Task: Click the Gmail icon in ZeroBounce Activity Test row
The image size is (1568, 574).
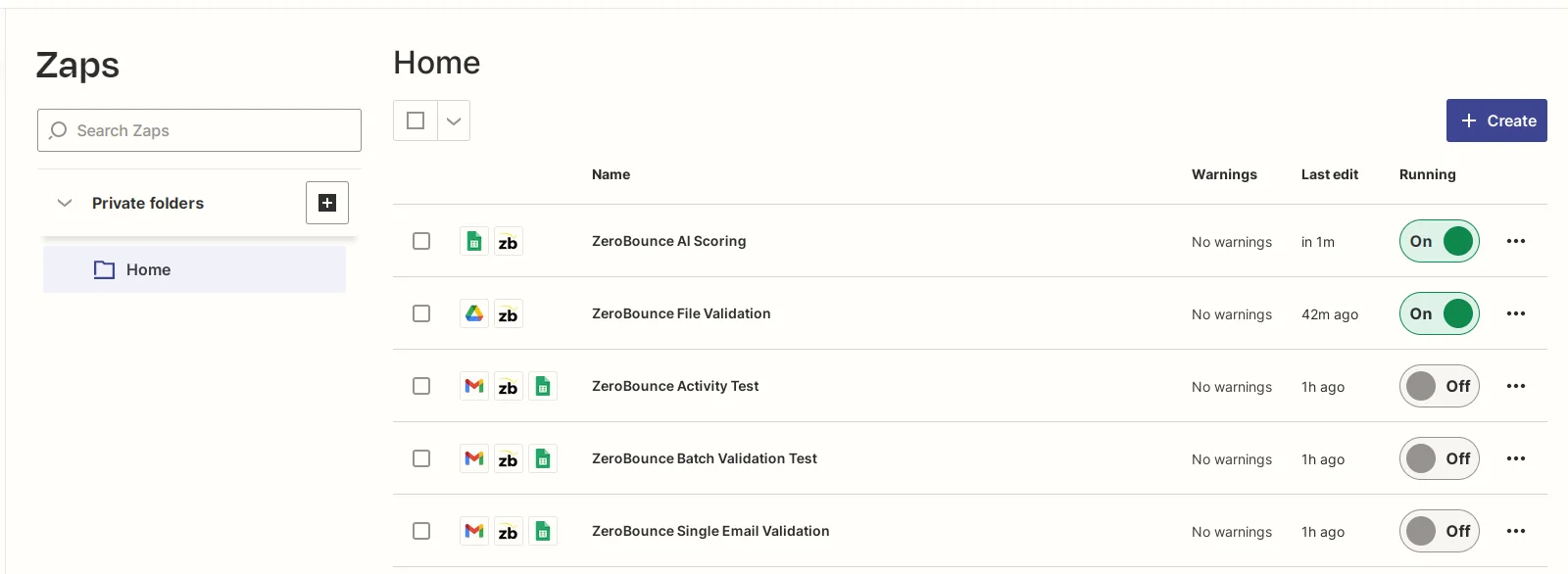Action: point(474,386)
